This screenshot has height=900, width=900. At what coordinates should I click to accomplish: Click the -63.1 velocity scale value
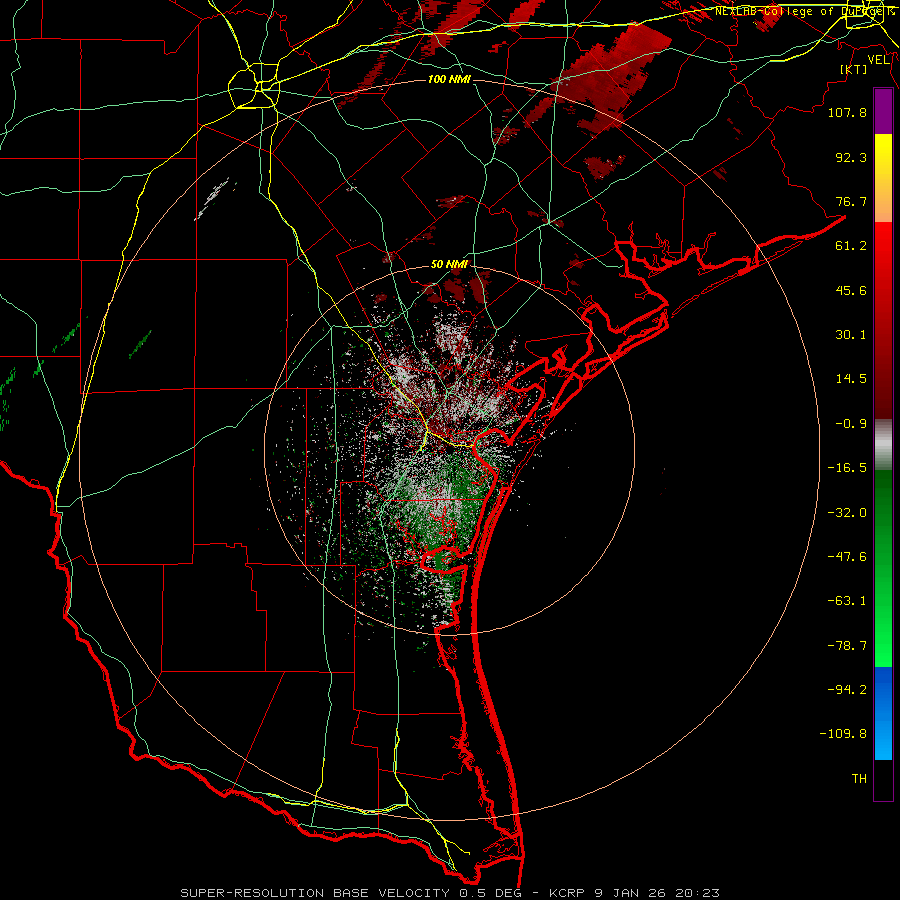point(847,601)
